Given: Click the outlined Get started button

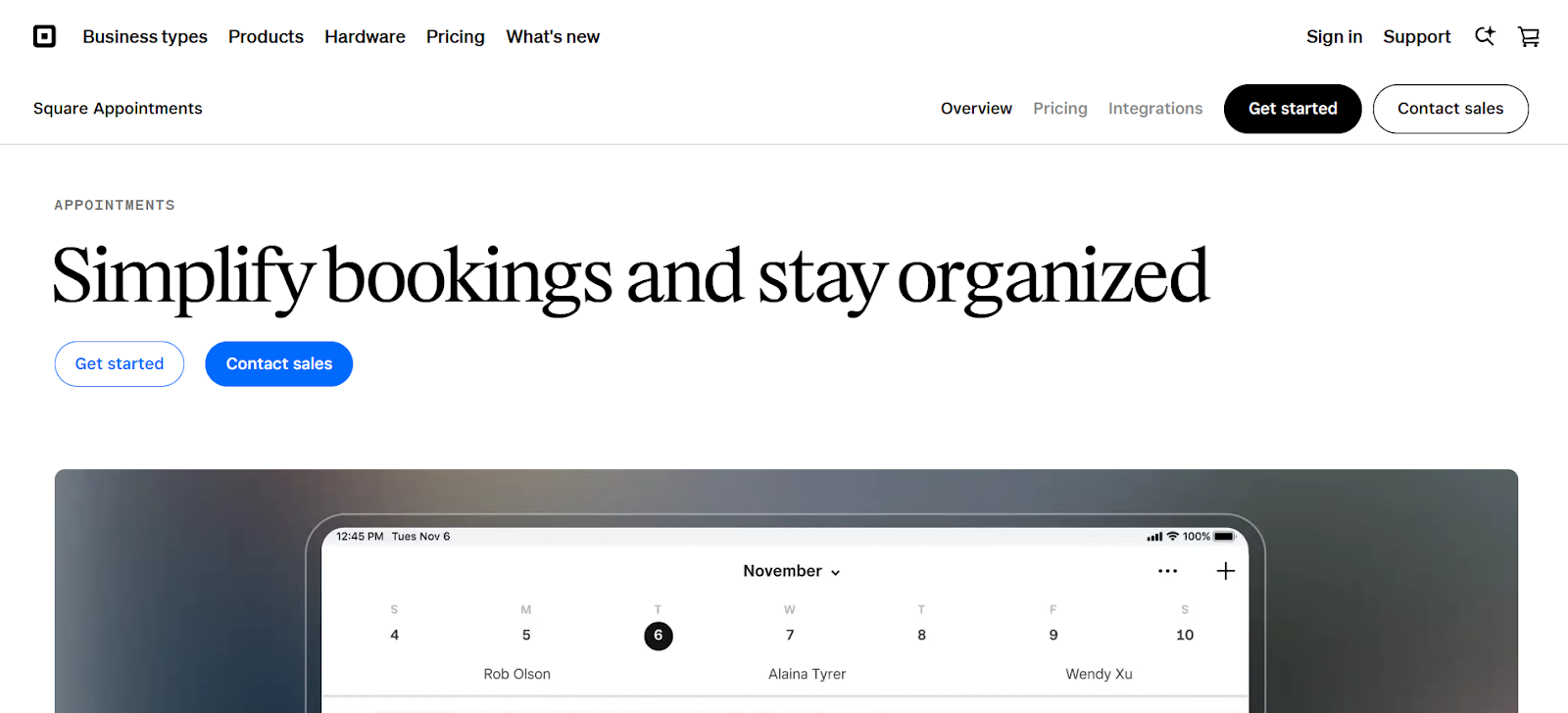Looking at the screenshot, I should click(x=120, y=363).
